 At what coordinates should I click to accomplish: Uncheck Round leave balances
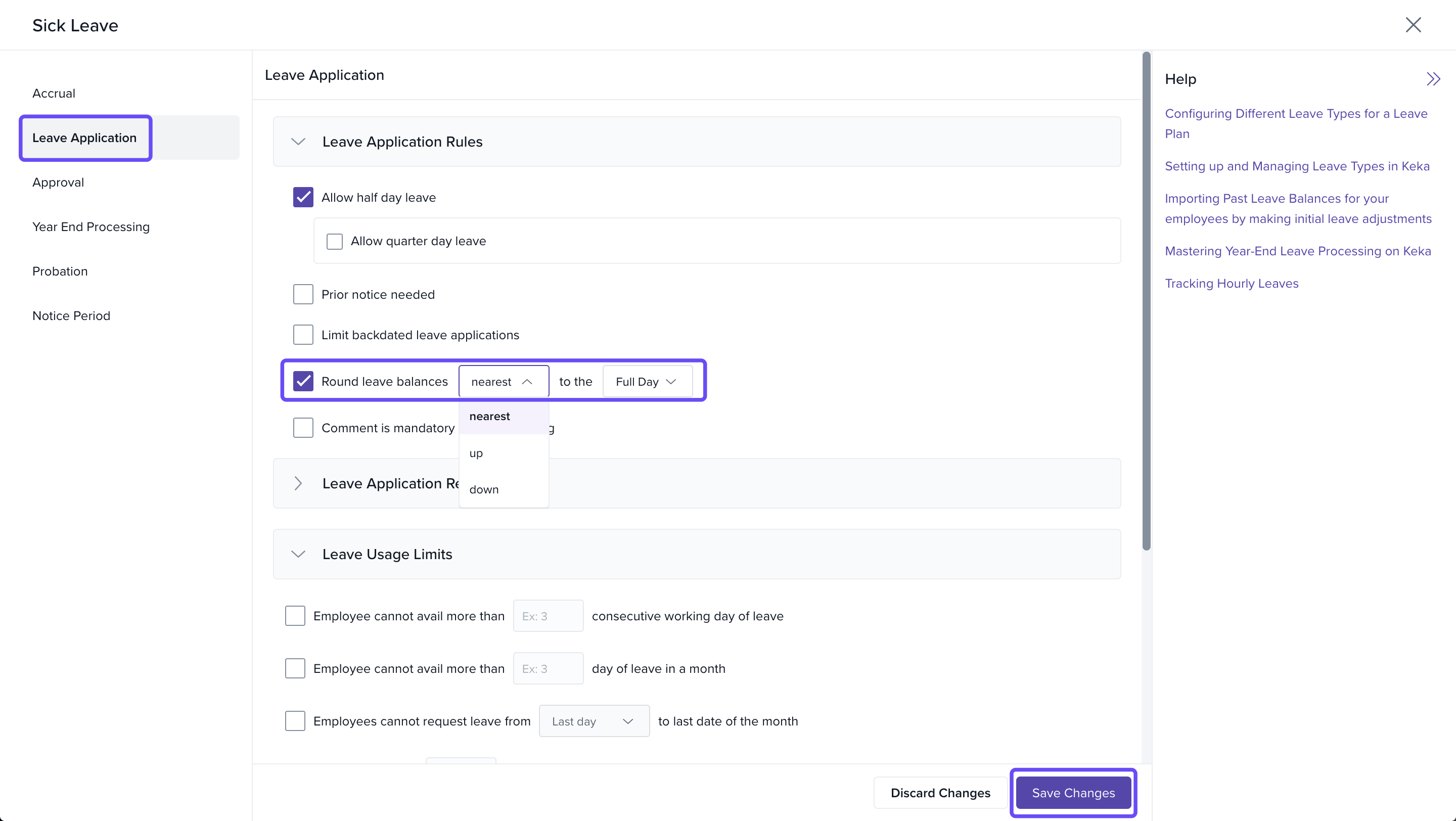pos(303,381)
